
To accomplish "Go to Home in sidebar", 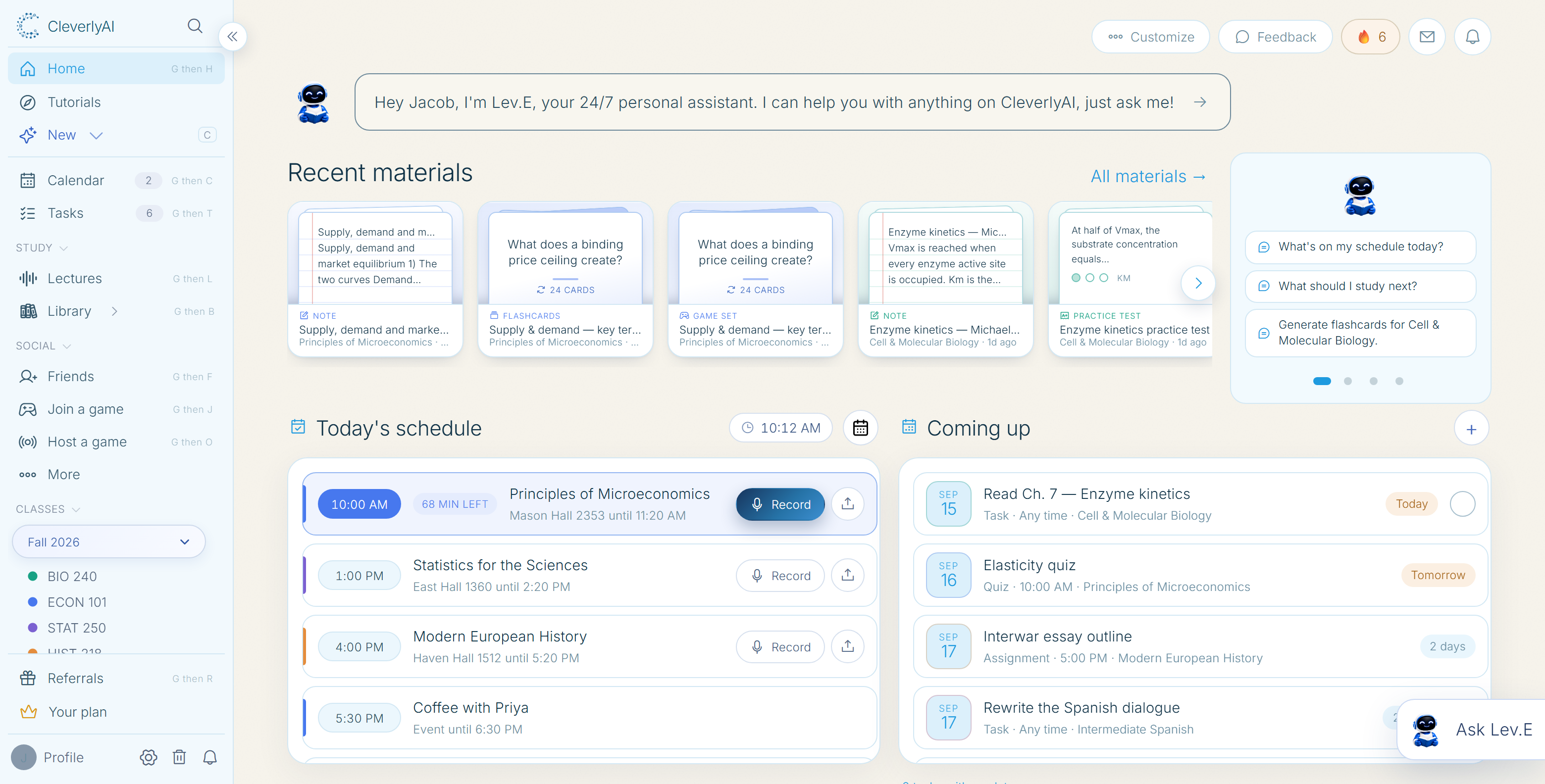I will 116,68.
